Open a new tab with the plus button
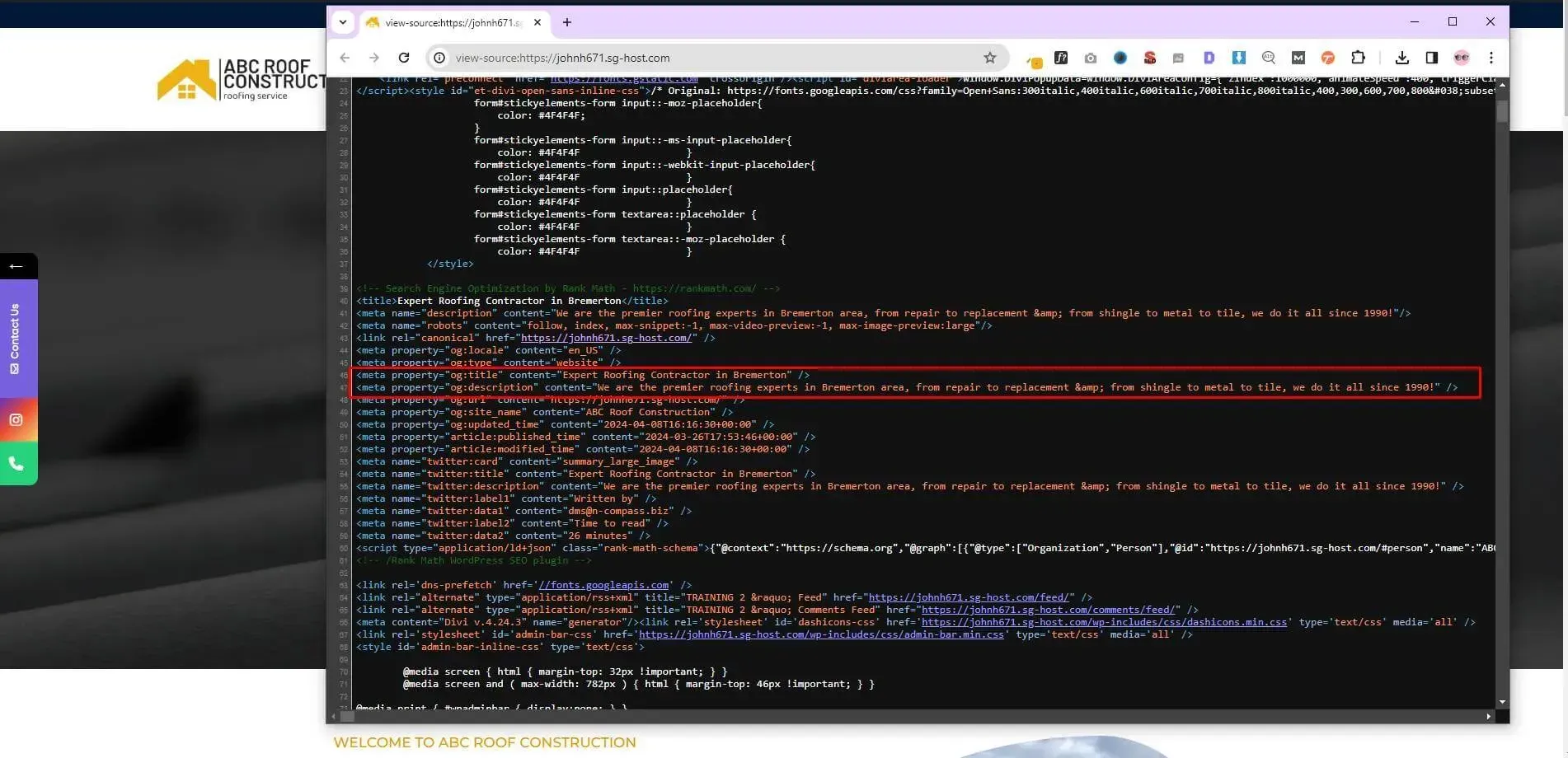 coord(566,22)
